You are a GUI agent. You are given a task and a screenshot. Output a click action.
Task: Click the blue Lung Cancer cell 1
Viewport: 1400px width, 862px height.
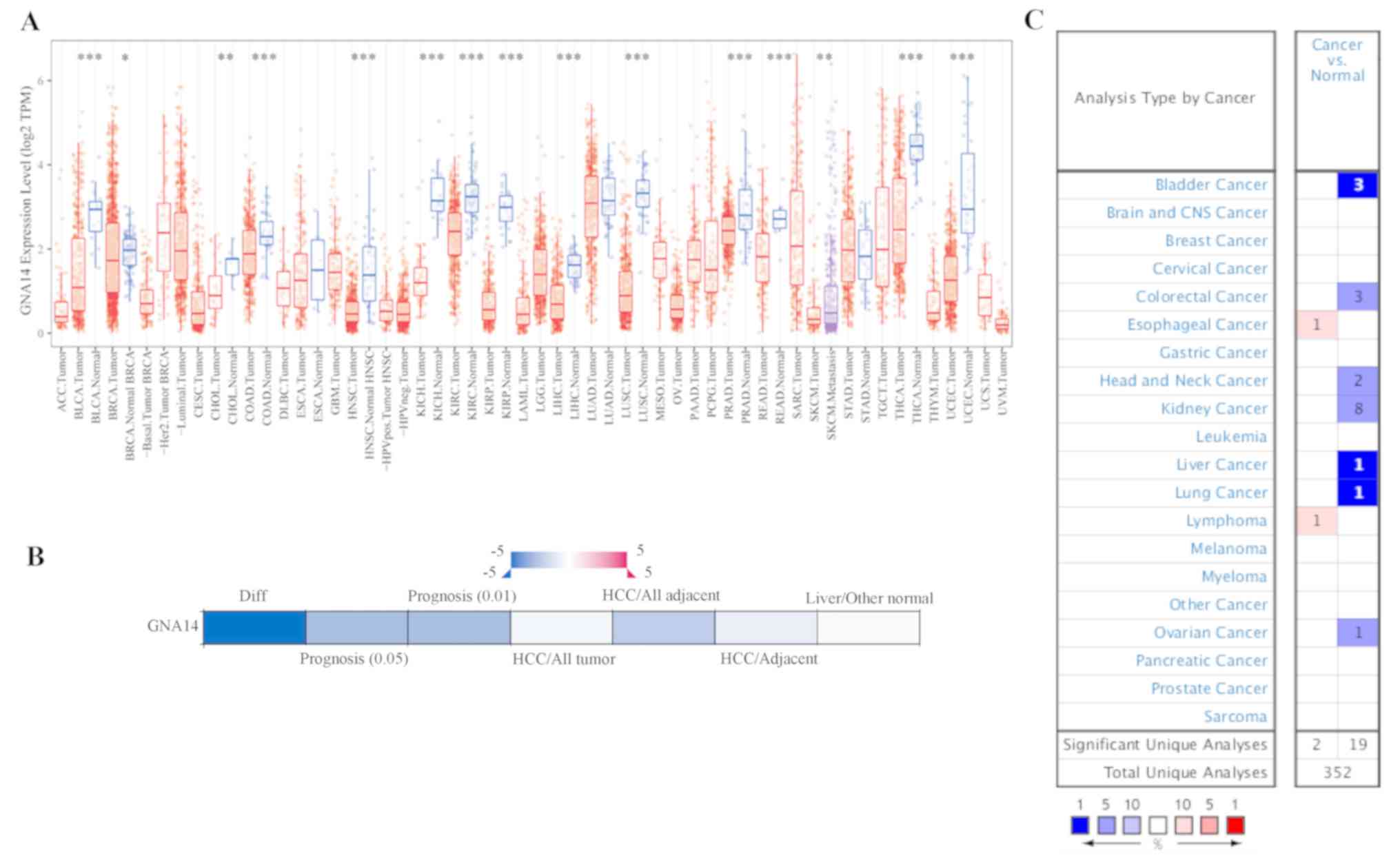pos(1357,493)
